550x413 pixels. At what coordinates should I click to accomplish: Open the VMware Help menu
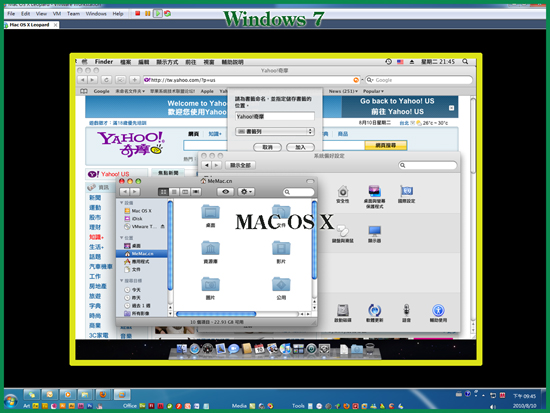[x=118, y=14]
